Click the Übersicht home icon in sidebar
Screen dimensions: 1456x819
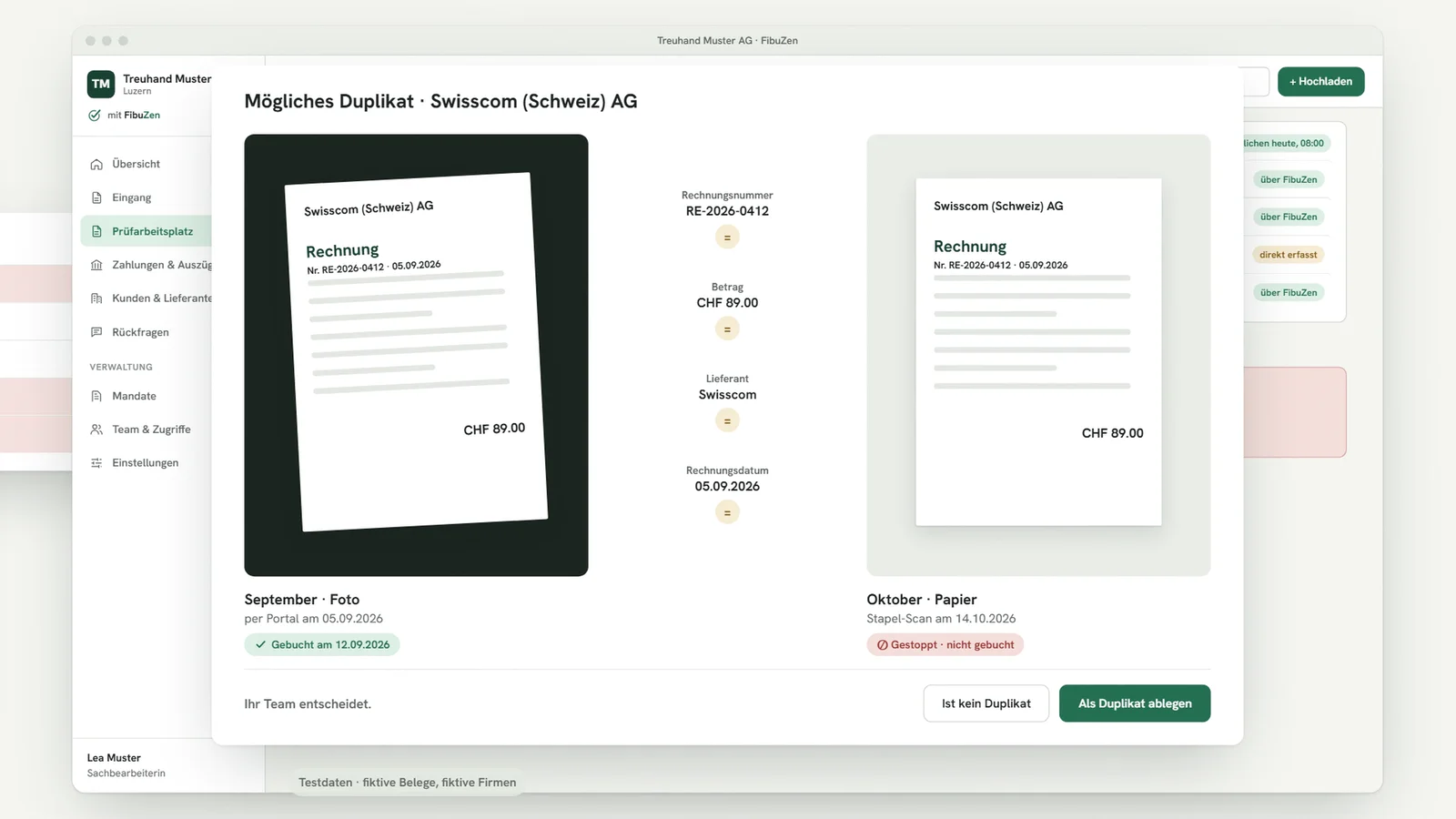tap(96, 165)
